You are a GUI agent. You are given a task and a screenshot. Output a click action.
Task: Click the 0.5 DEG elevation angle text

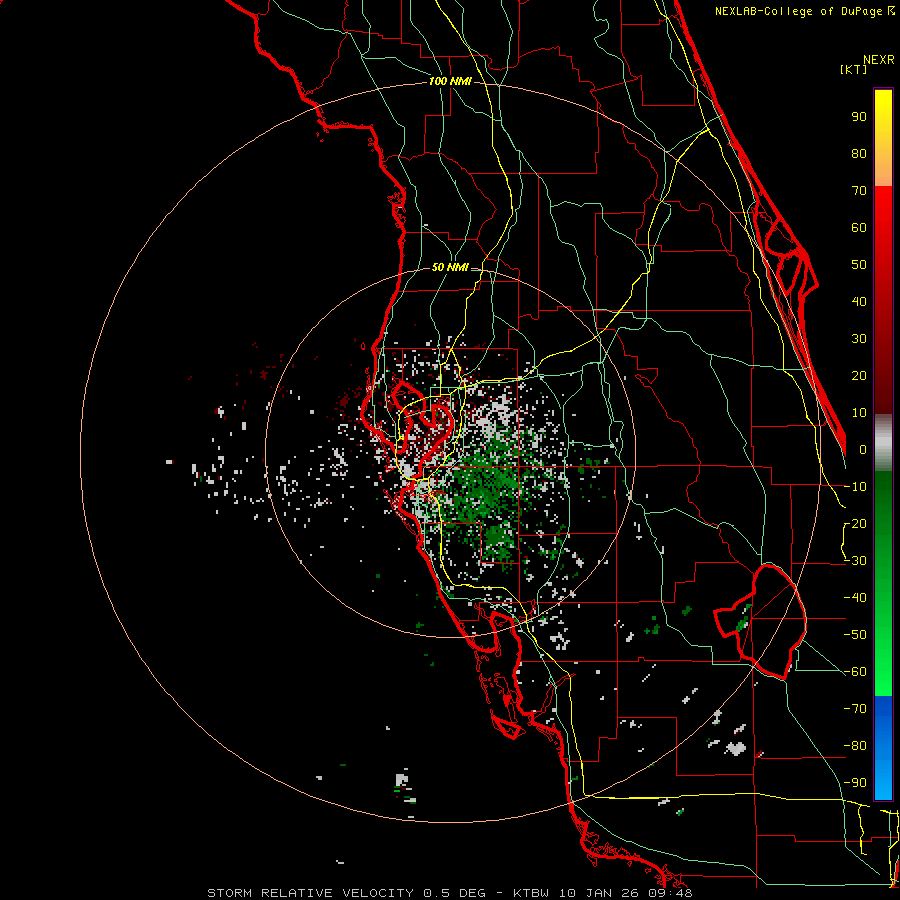pyautogui.click(x=454, y=893)
